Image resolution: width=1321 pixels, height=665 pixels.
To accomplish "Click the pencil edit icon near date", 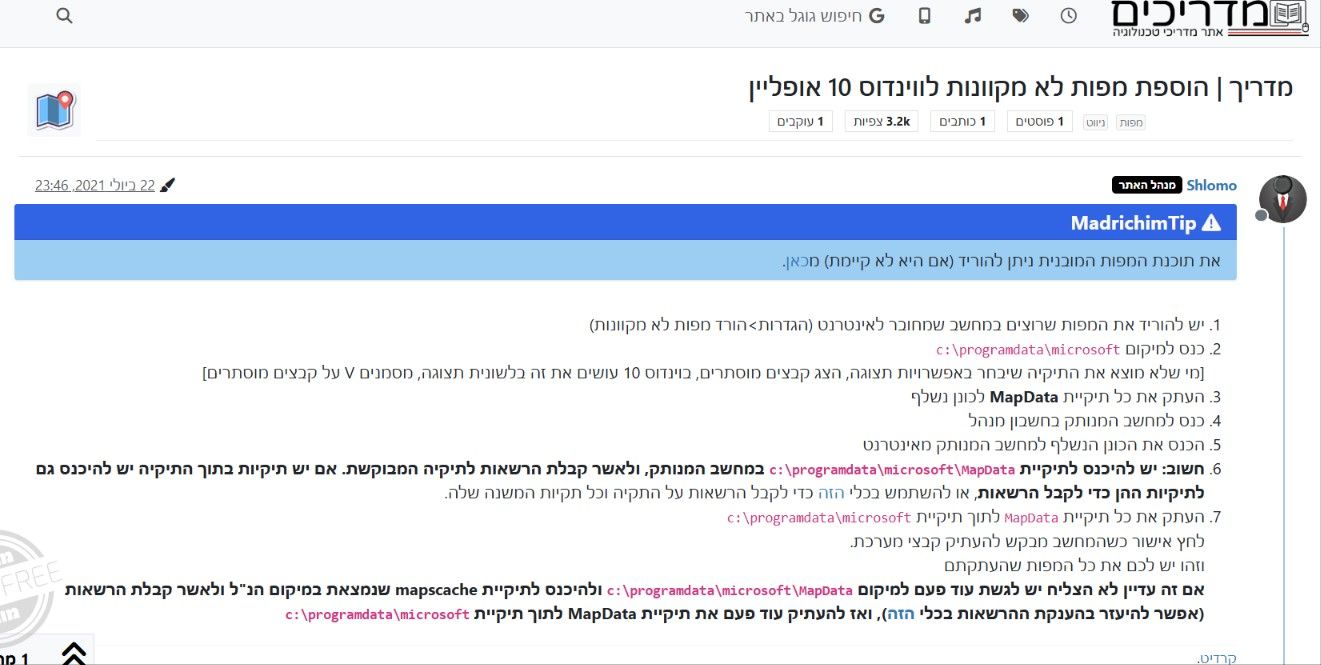I will (x=168, y=185).
